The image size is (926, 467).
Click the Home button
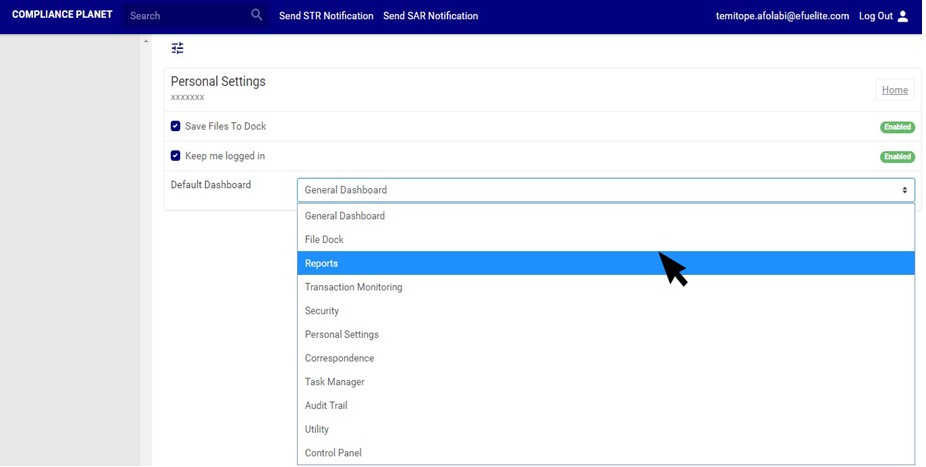pyautogui.click(x=894, y=90)
